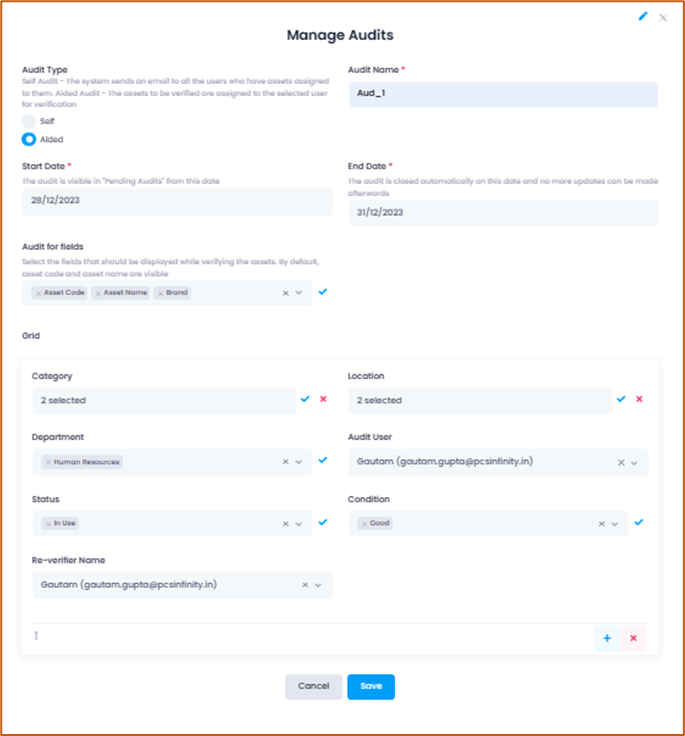This screenshot has width=685, height=736.
Task: Delete grid row with red cross button
Action: tap(633, 638)
